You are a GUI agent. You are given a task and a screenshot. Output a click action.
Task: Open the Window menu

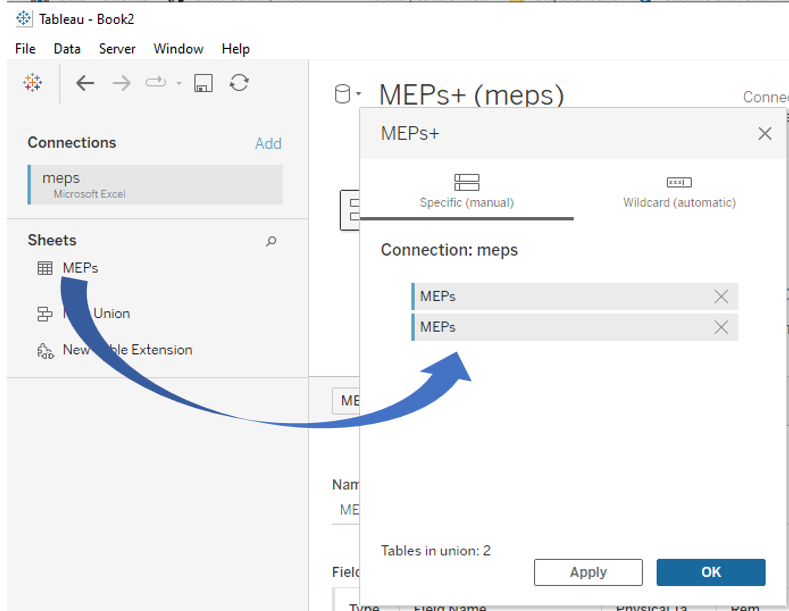[178, 49]
